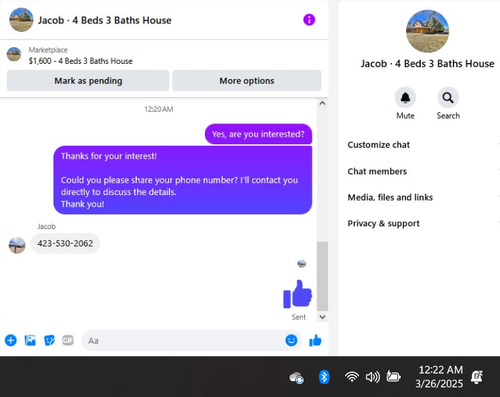Click the volume speaker tray icon
This screenshot has height=397, width=500.
click(372, 377)
